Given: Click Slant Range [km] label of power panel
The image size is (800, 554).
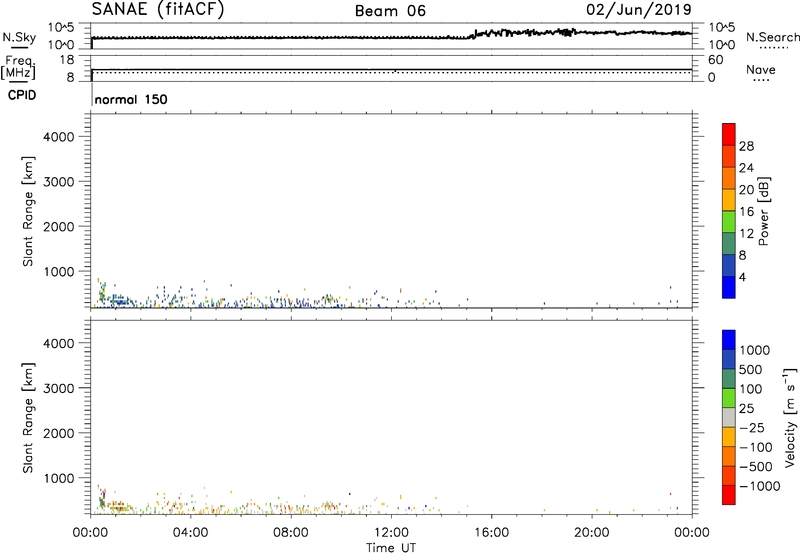Looking at the screenshot, I should click(28, 211).
